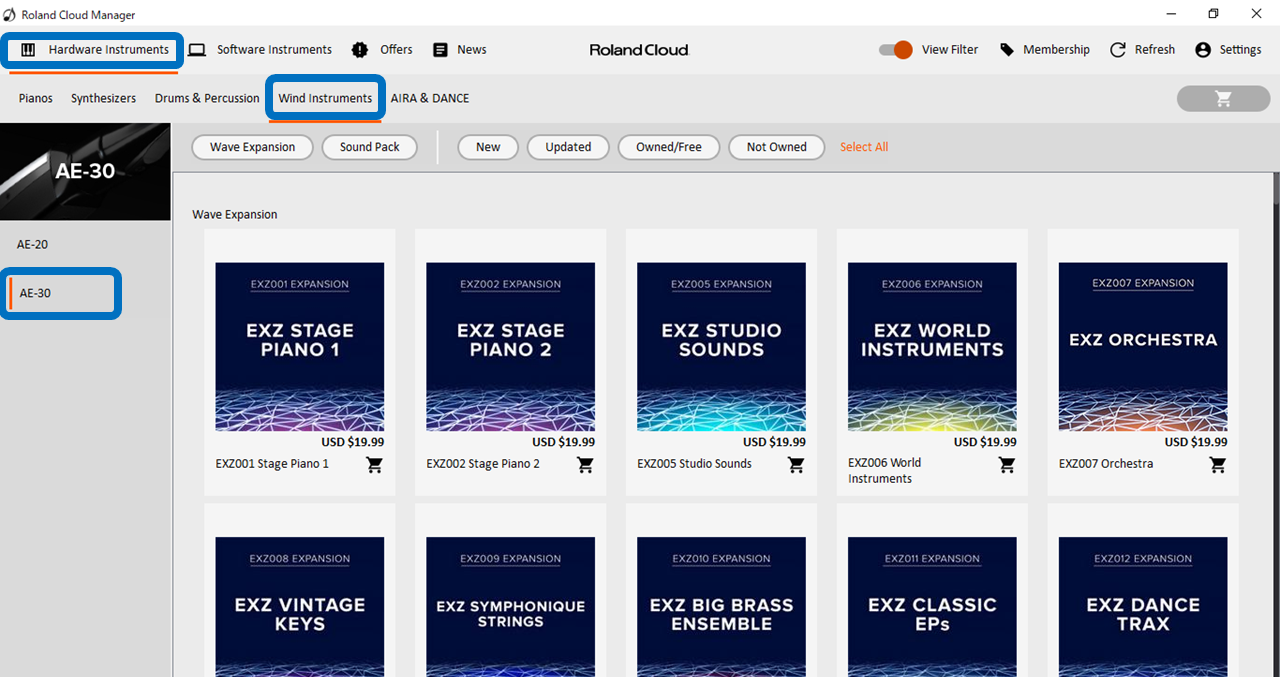The image size is (1280, 677).
Task: Open Membership via the tag icon
Action: [x=1007, y=50]
